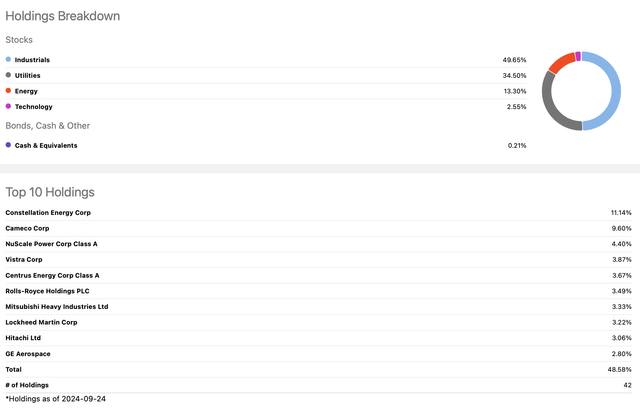Screen dimensions: 640x412
Task: Open Centrus Energy Corp Class A
Action: 53,275
